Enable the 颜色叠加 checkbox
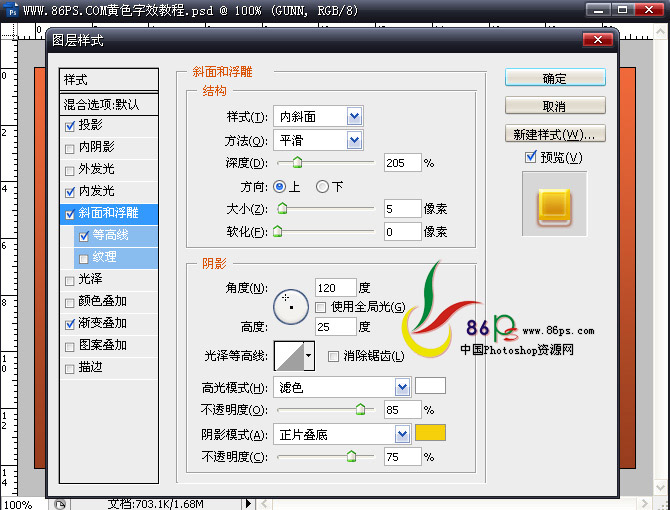This screenshot has width=670, height=510. pyautogui.click(x=70, y=303)
